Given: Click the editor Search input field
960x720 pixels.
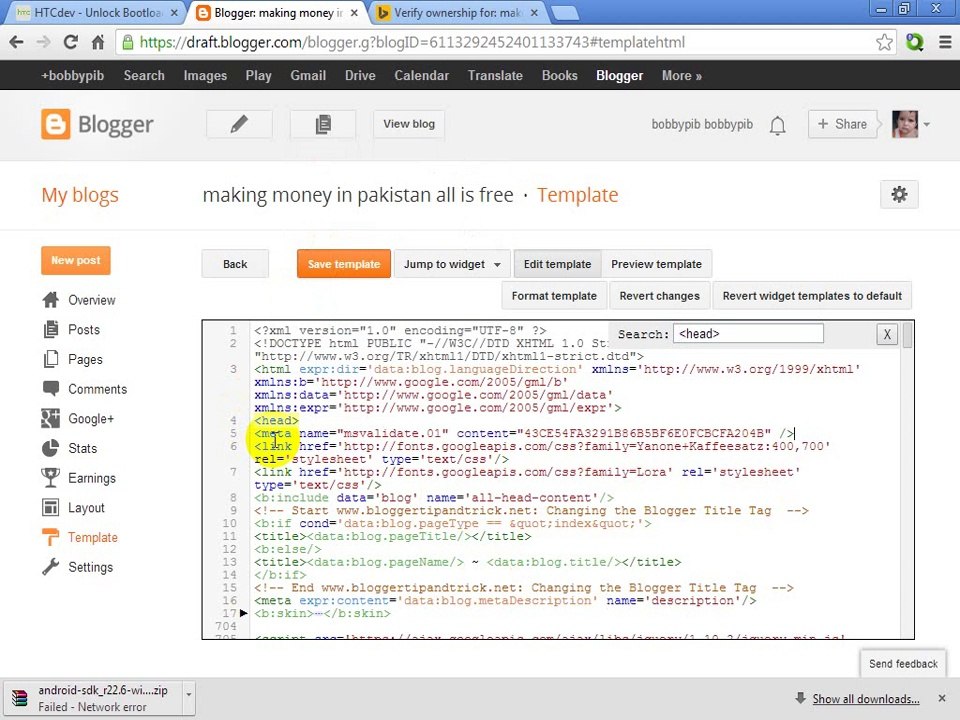Looking at the screenshot, I should point(748,334).
